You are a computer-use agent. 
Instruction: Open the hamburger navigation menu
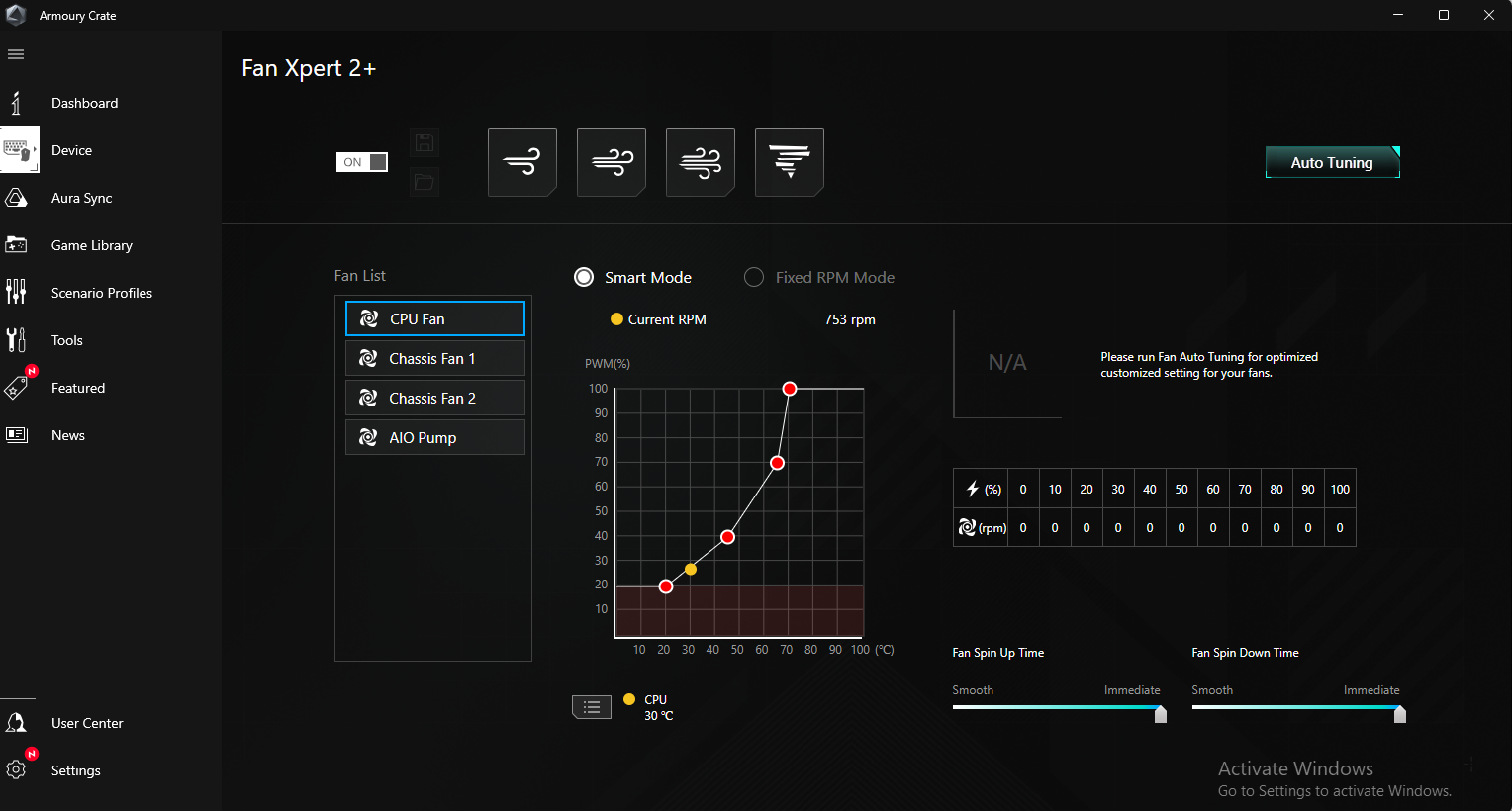tap(16, 54)
